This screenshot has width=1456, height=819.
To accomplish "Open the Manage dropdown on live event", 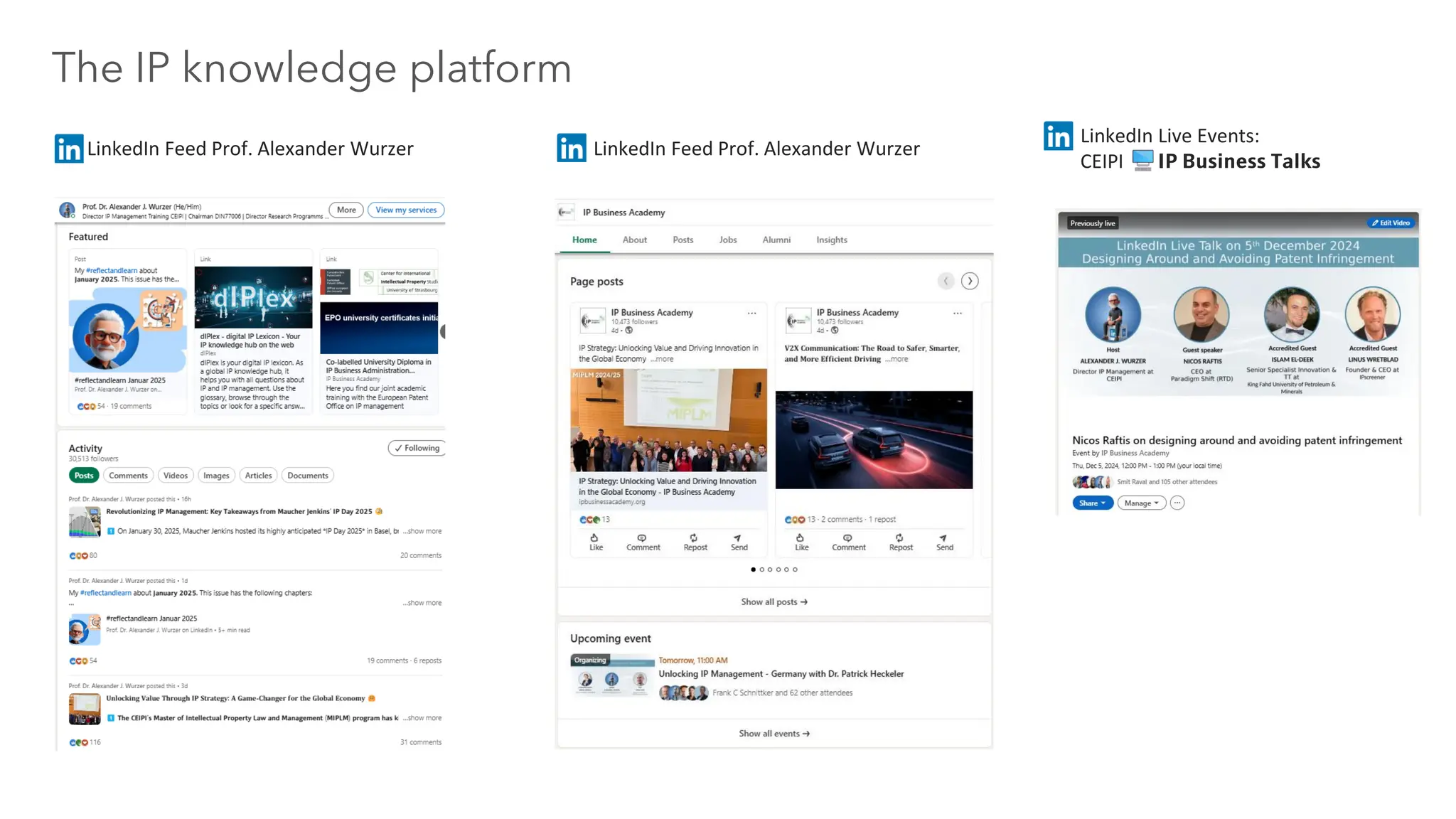I will (x=1141, y=503).
